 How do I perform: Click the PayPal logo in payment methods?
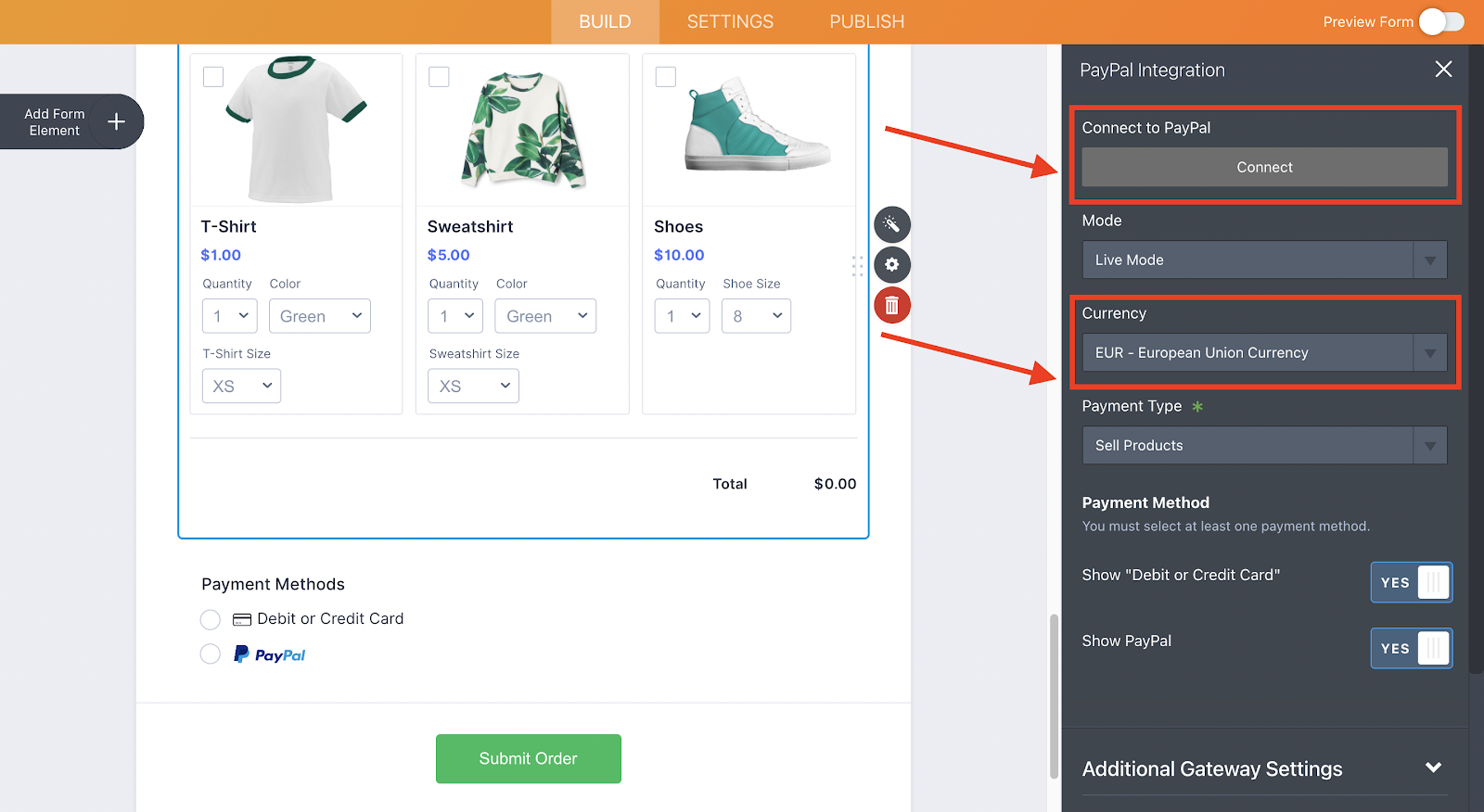coord(269,654)
